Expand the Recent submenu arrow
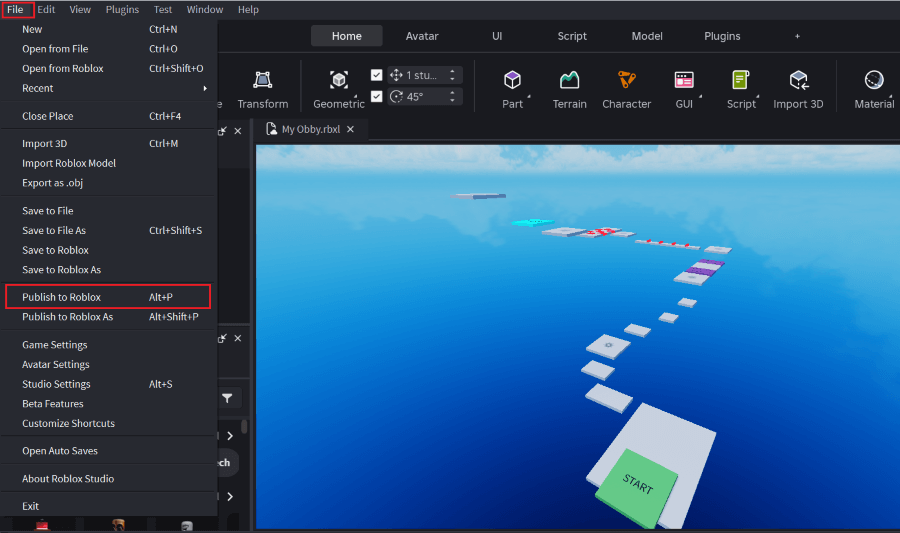Viewport: 900px width, 533px height. [205, 88]
